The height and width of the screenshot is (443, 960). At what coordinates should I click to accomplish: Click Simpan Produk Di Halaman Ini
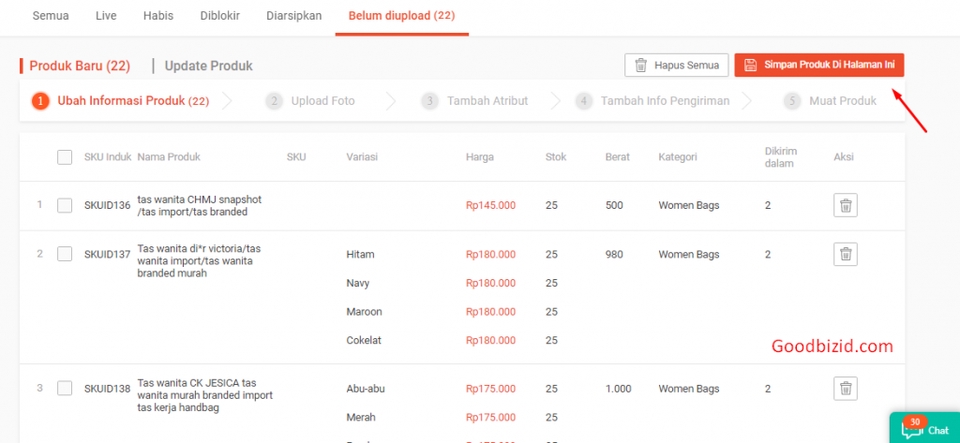click(819, 65)
